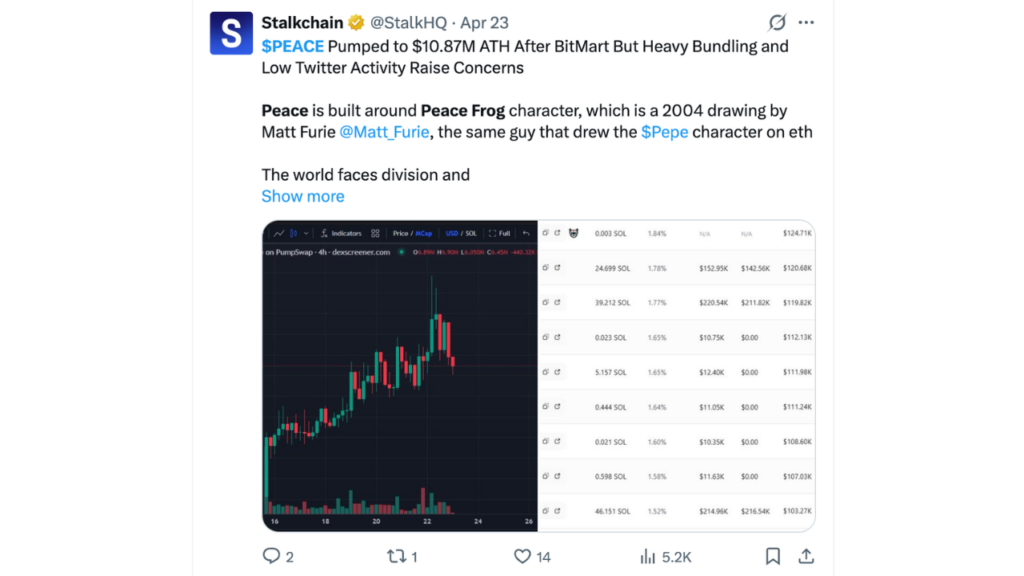Open the $PEACE cashtag link
Image resolution: width=1024 pixels, height=576 pixels.
tap(292, 46)
